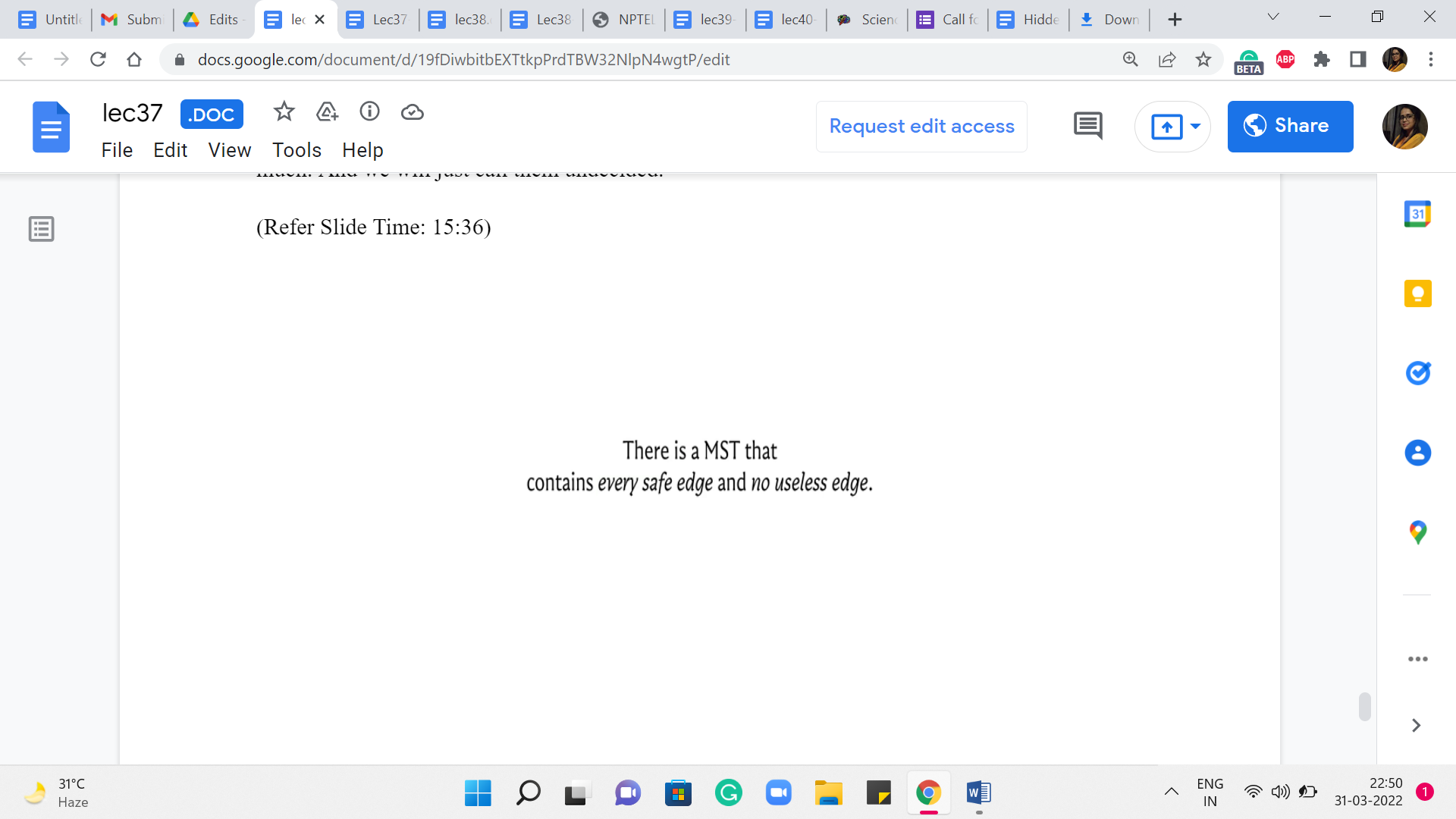Viewport: 1456px width, 819px height.
Task: Click the document vertical scrollbar thumb
Action: 1364,706
